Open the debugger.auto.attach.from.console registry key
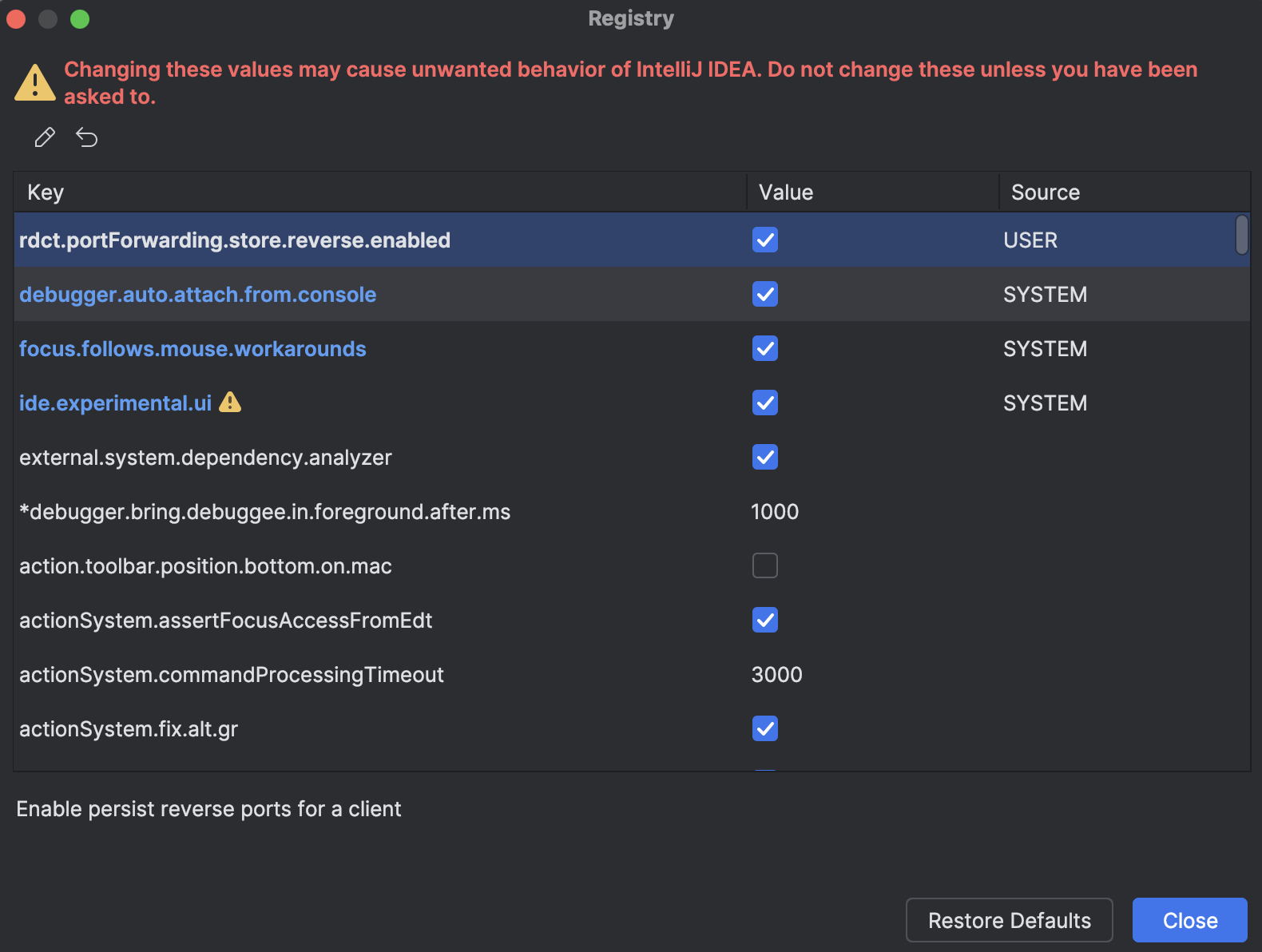Screen dimensions: 1262x952 197,294
